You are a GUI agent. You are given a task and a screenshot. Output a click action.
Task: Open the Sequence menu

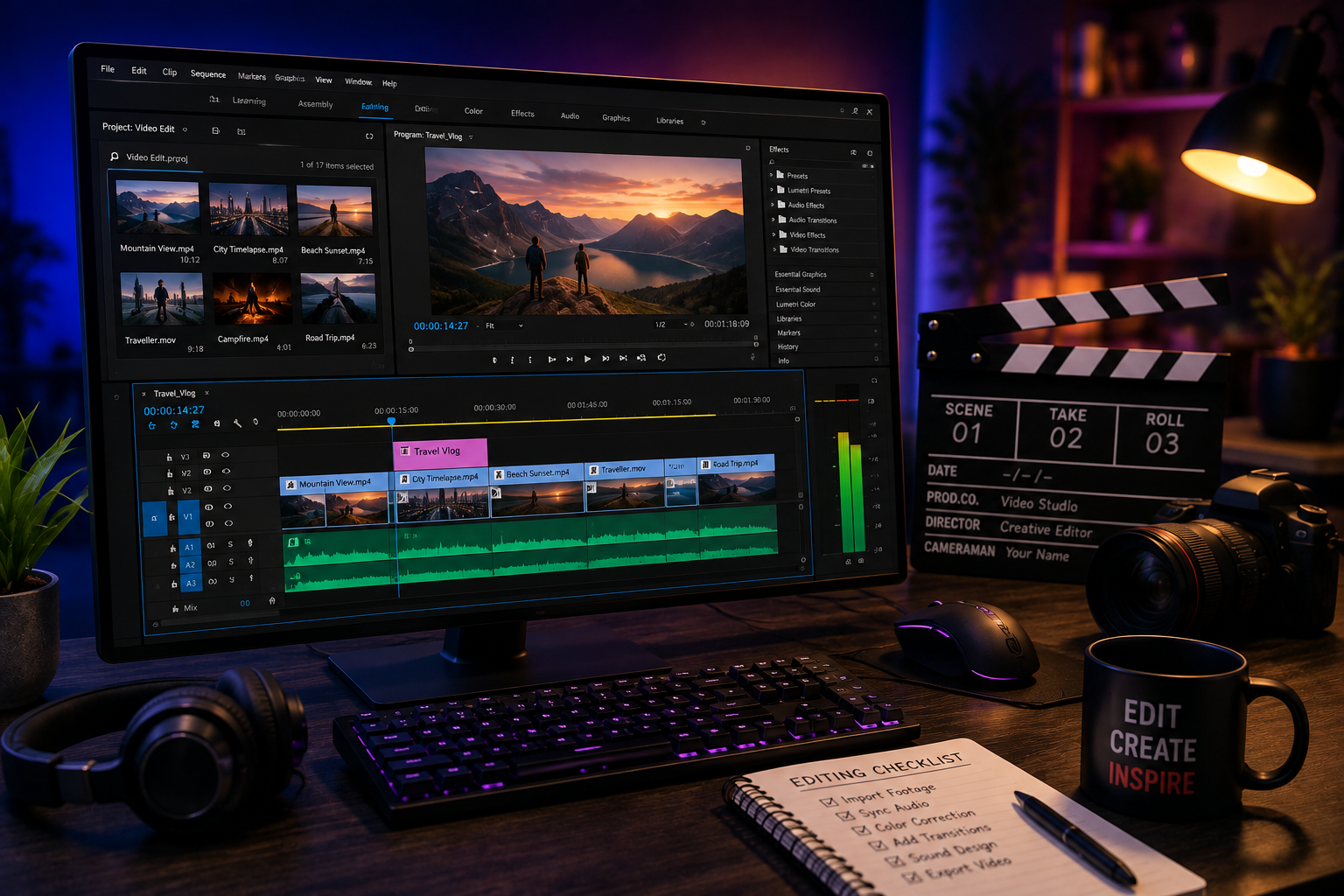coord(208,74)
